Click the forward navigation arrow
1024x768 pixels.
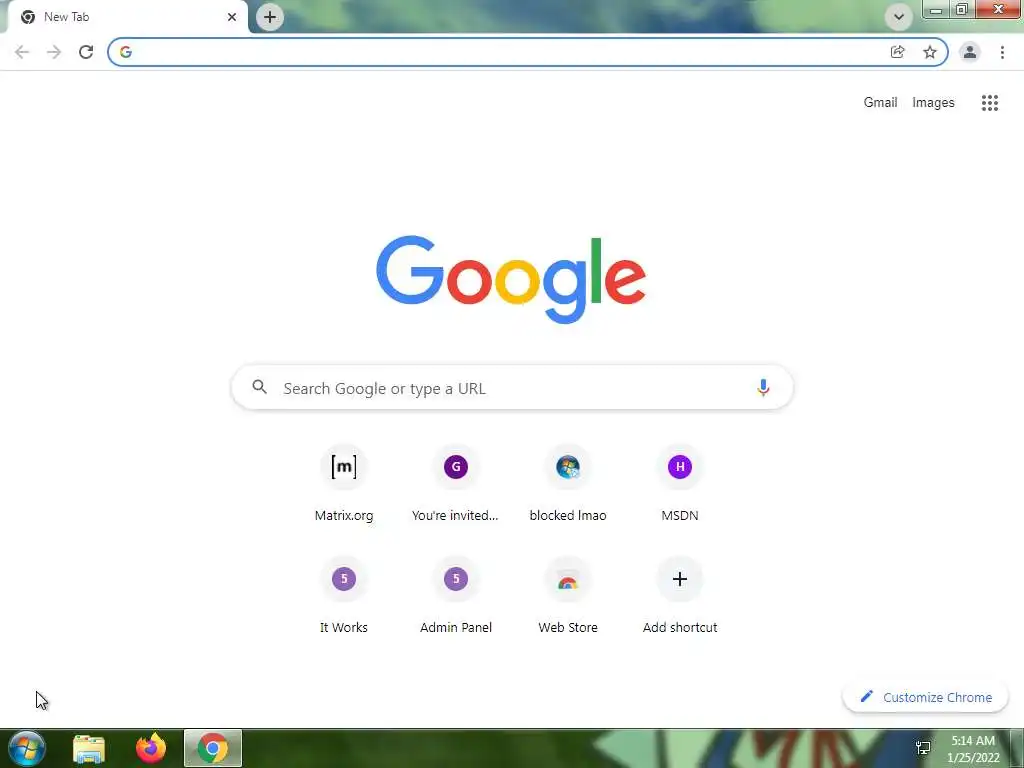click(54, 52)
